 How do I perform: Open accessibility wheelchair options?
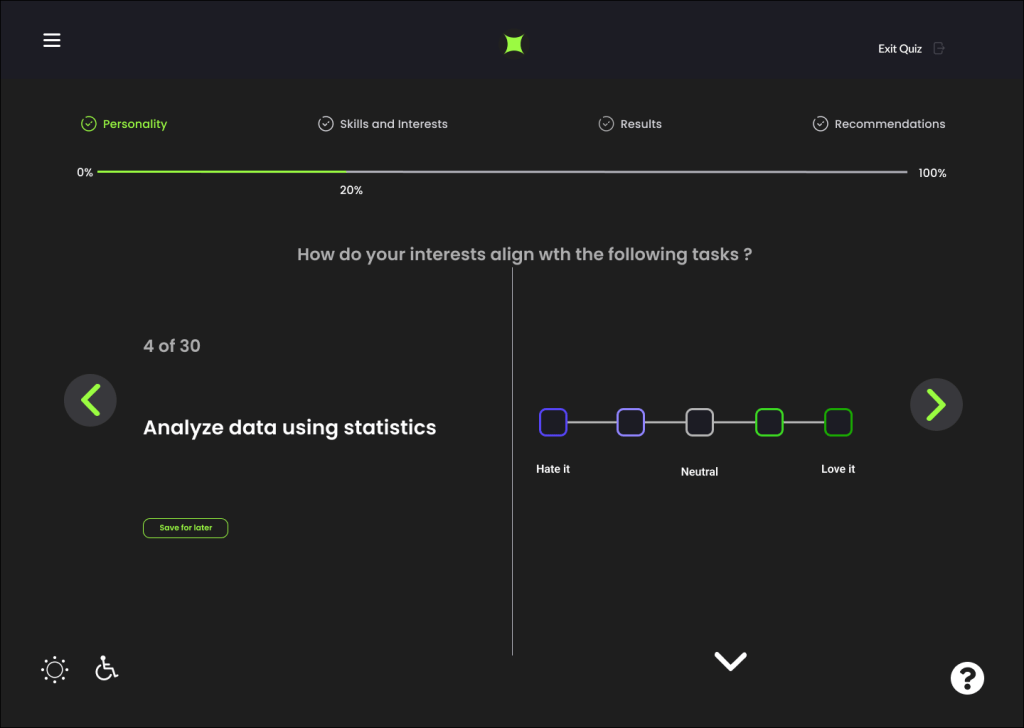106,668
